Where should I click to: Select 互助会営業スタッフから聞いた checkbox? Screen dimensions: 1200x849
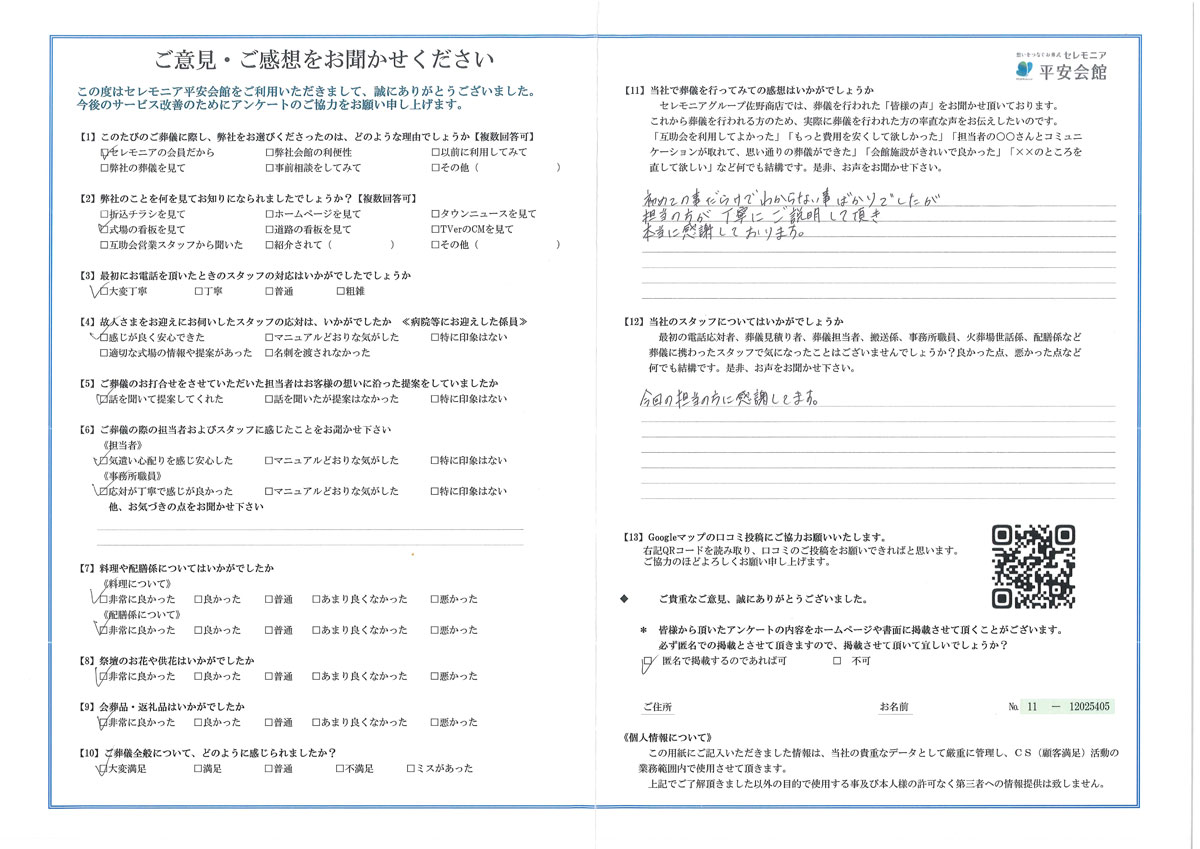(104, 244)
